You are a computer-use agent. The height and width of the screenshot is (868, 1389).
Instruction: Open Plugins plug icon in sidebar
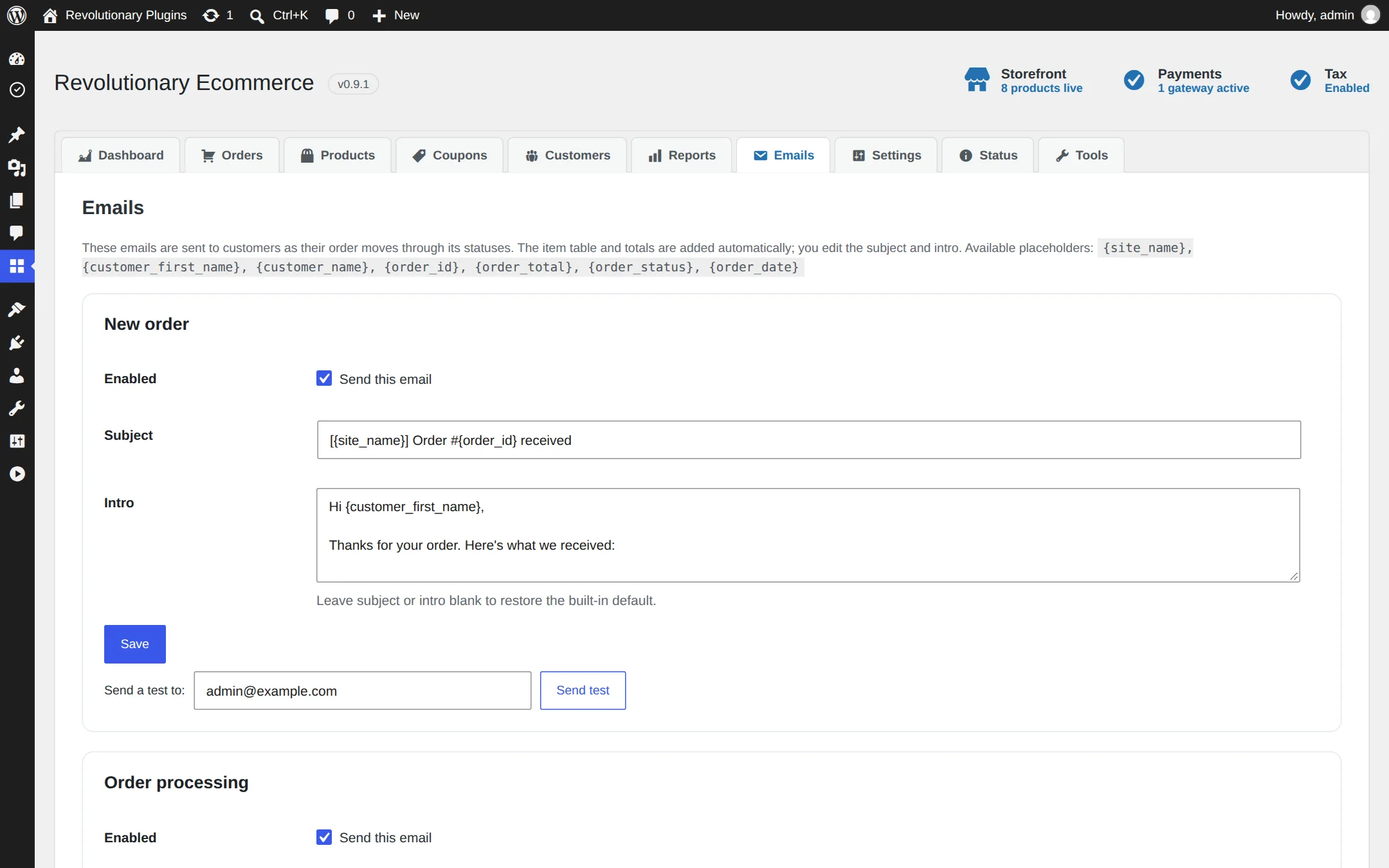pos(17,343)
